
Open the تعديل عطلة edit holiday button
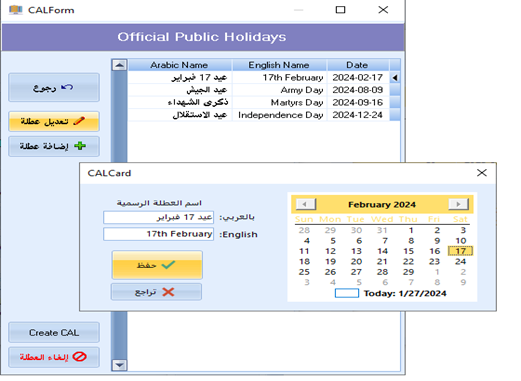click(54, 121)
